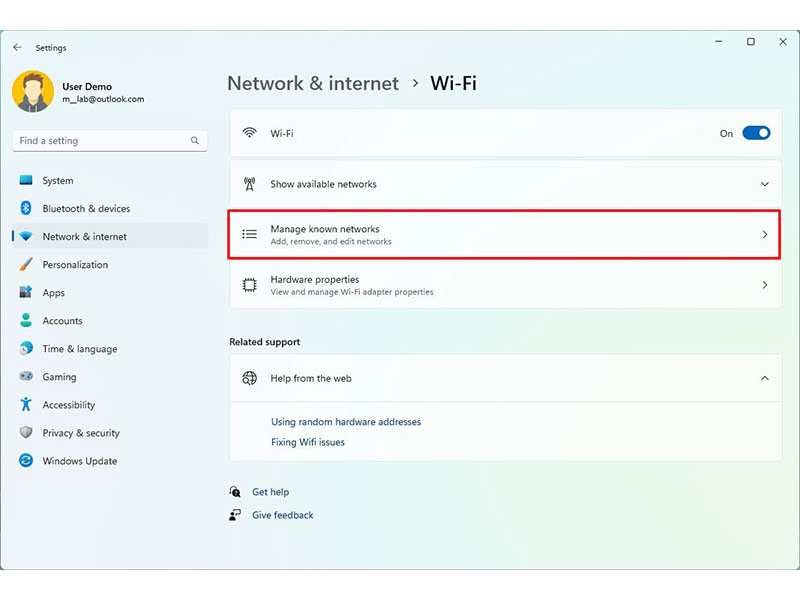
Task: Open Time & language settings
Action: pyautogui.click(x=110, y=348)
